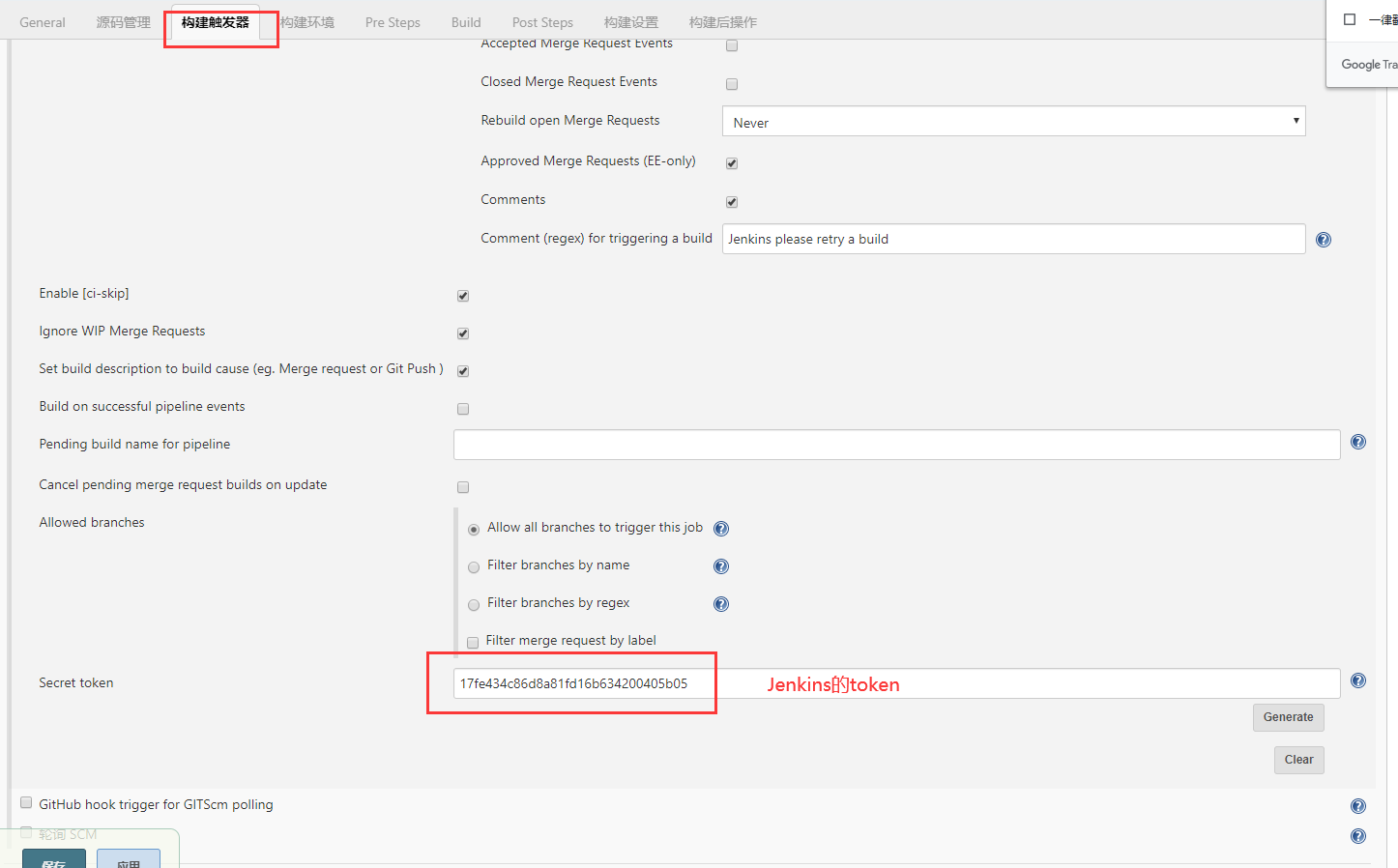Enable Closed Merge Request Events checkbox
The width and height of the screenshot is (1398, 868).
tap(732, 84)
